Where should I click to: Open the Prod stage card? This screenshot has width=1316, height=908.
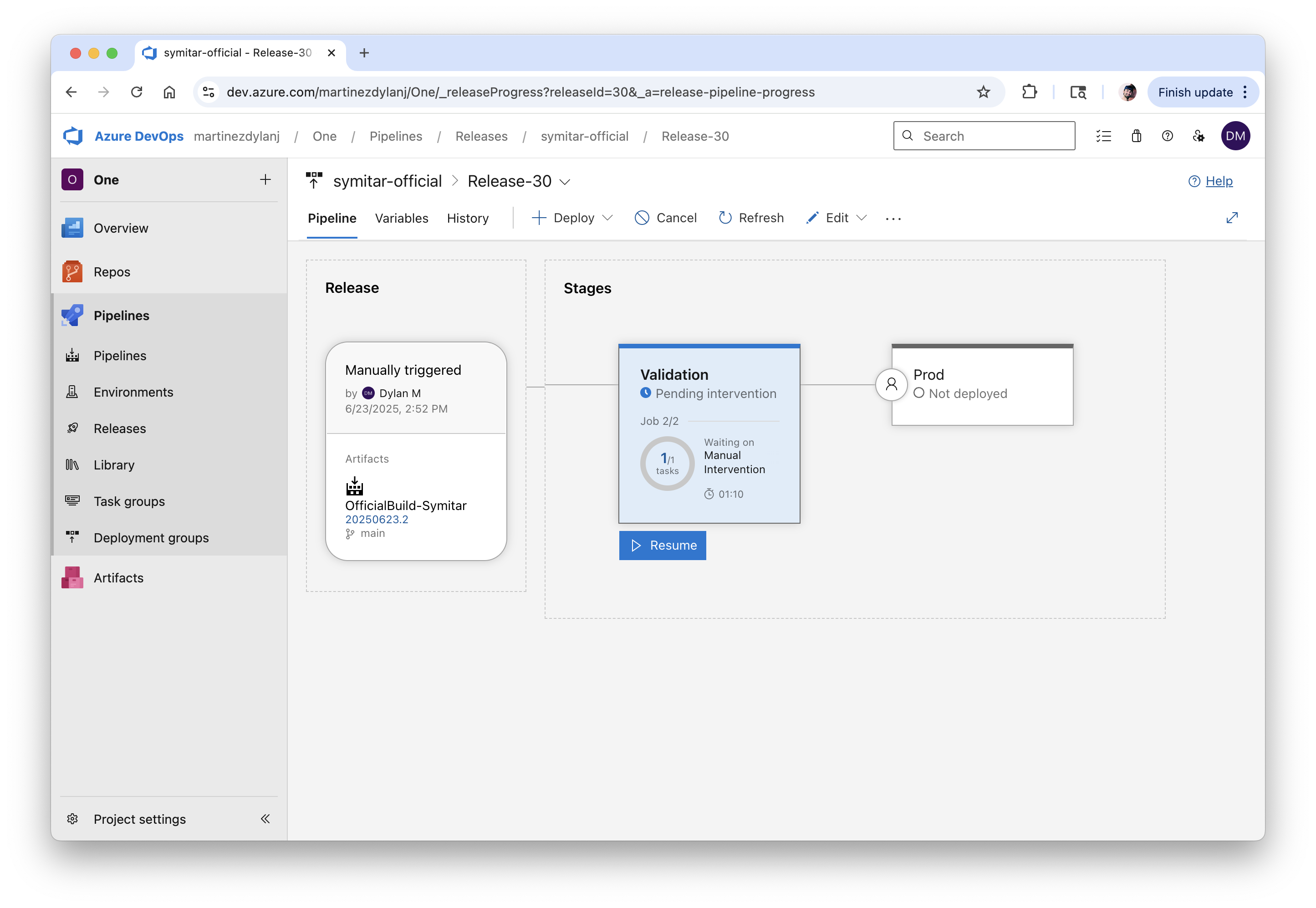pos(983,385)
